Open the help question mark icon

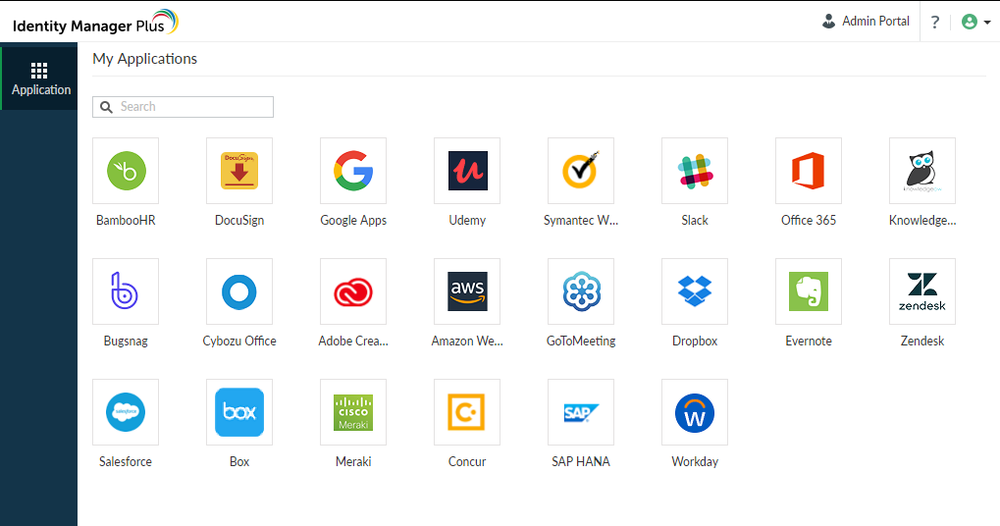click(x=935, y=22)
